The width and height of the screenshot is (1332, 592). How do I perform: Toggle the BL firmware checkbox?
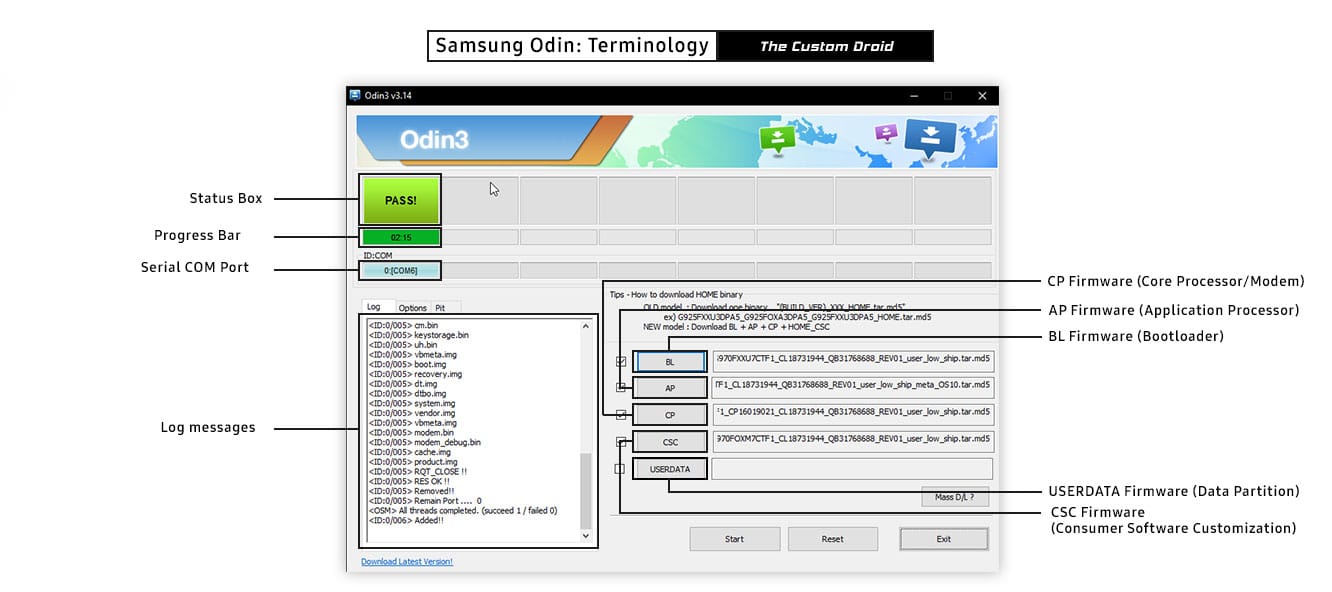[621, 361]
